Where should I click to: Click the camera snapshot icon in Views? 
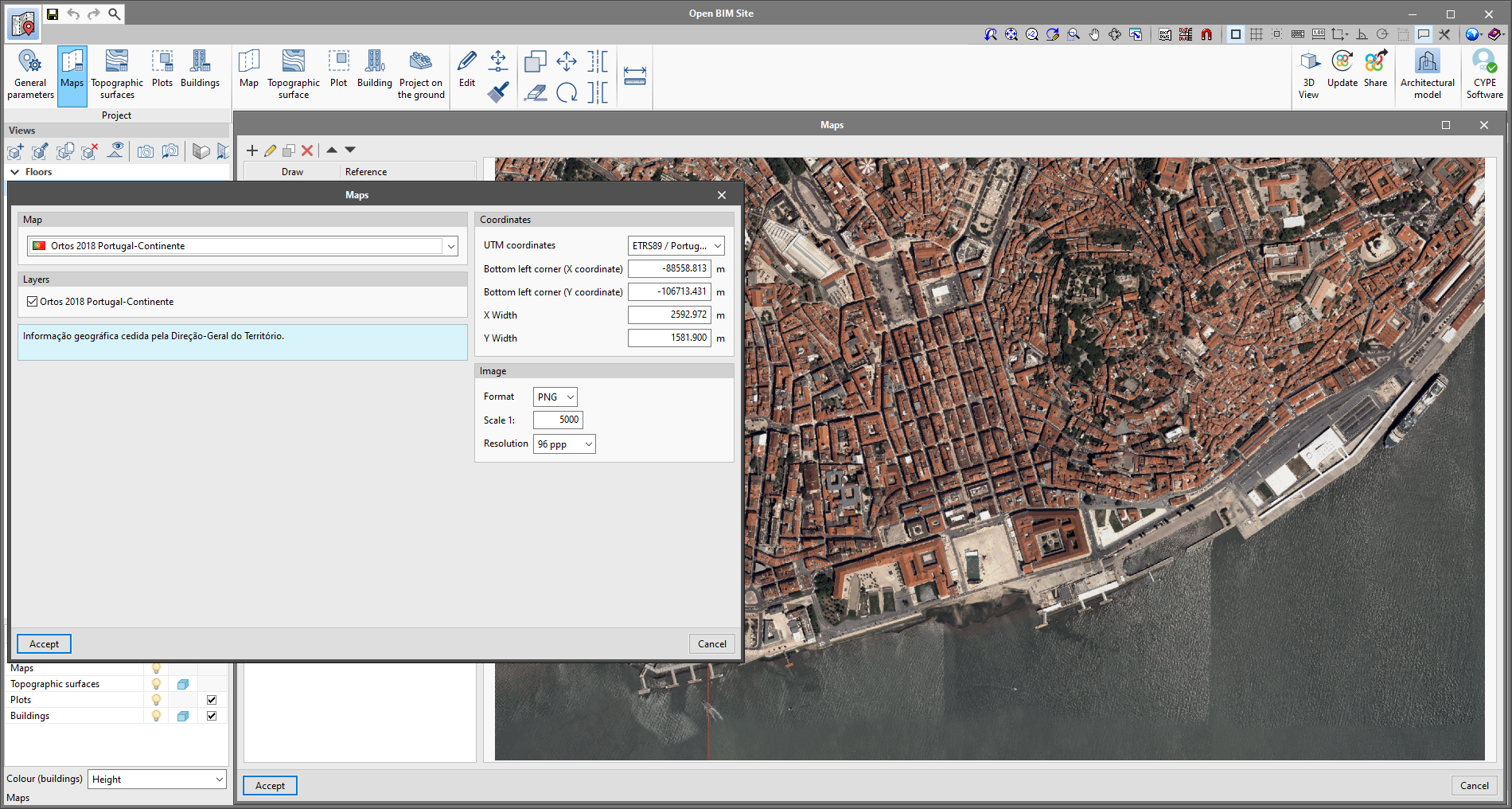pyautogui.click(x=146, y=151)
